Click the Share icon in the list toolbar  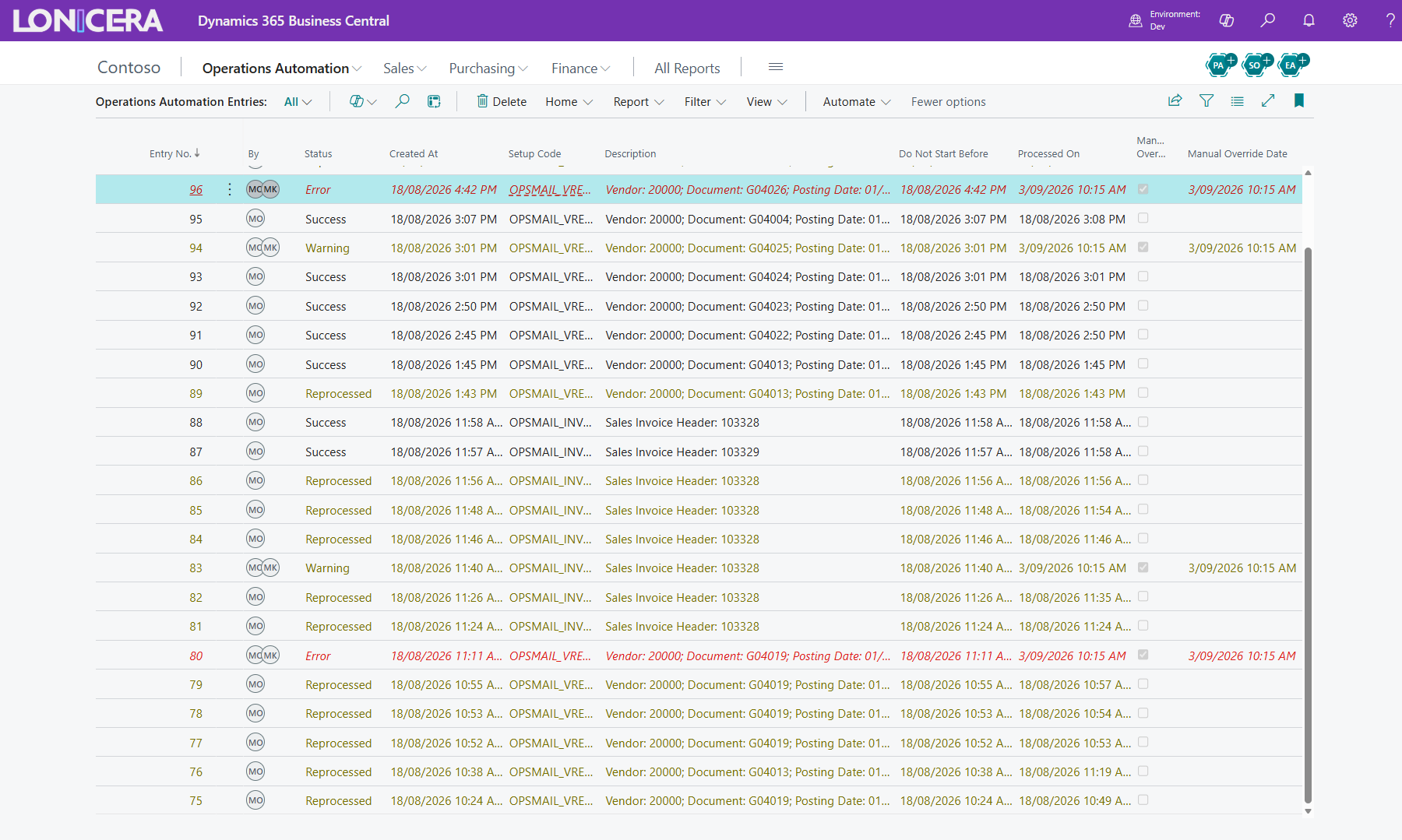[x=1175, y=100]
